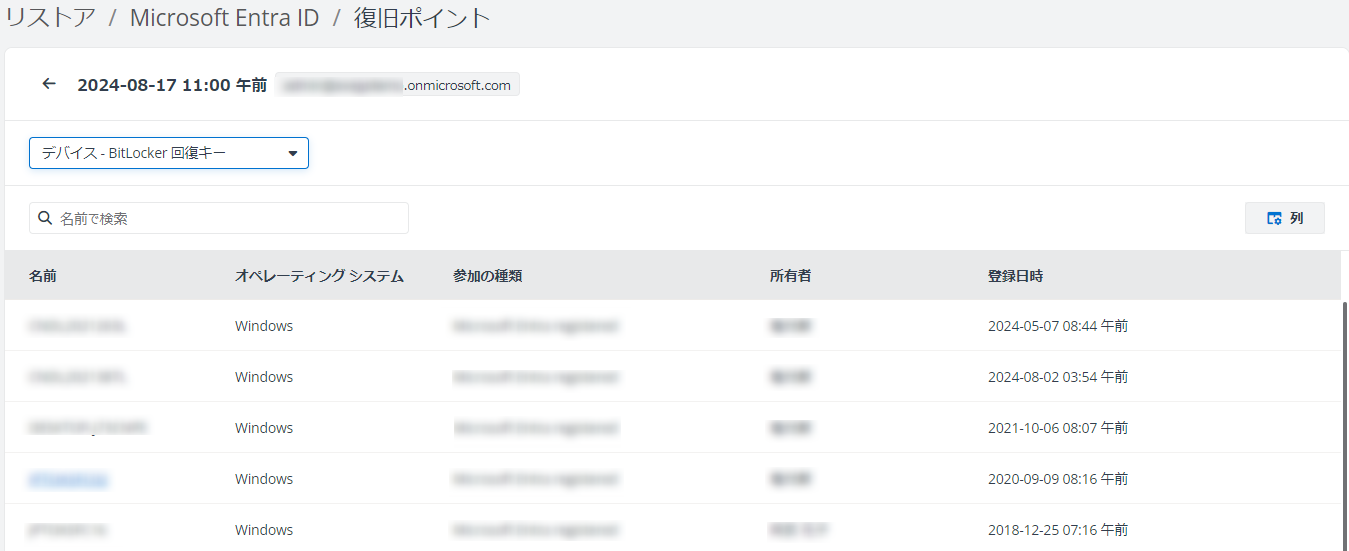This screenshot has width=1349, height=551.
Task: Click the 2024-08-17 11:00 午前 recovery point title
Action: point(172,85)
